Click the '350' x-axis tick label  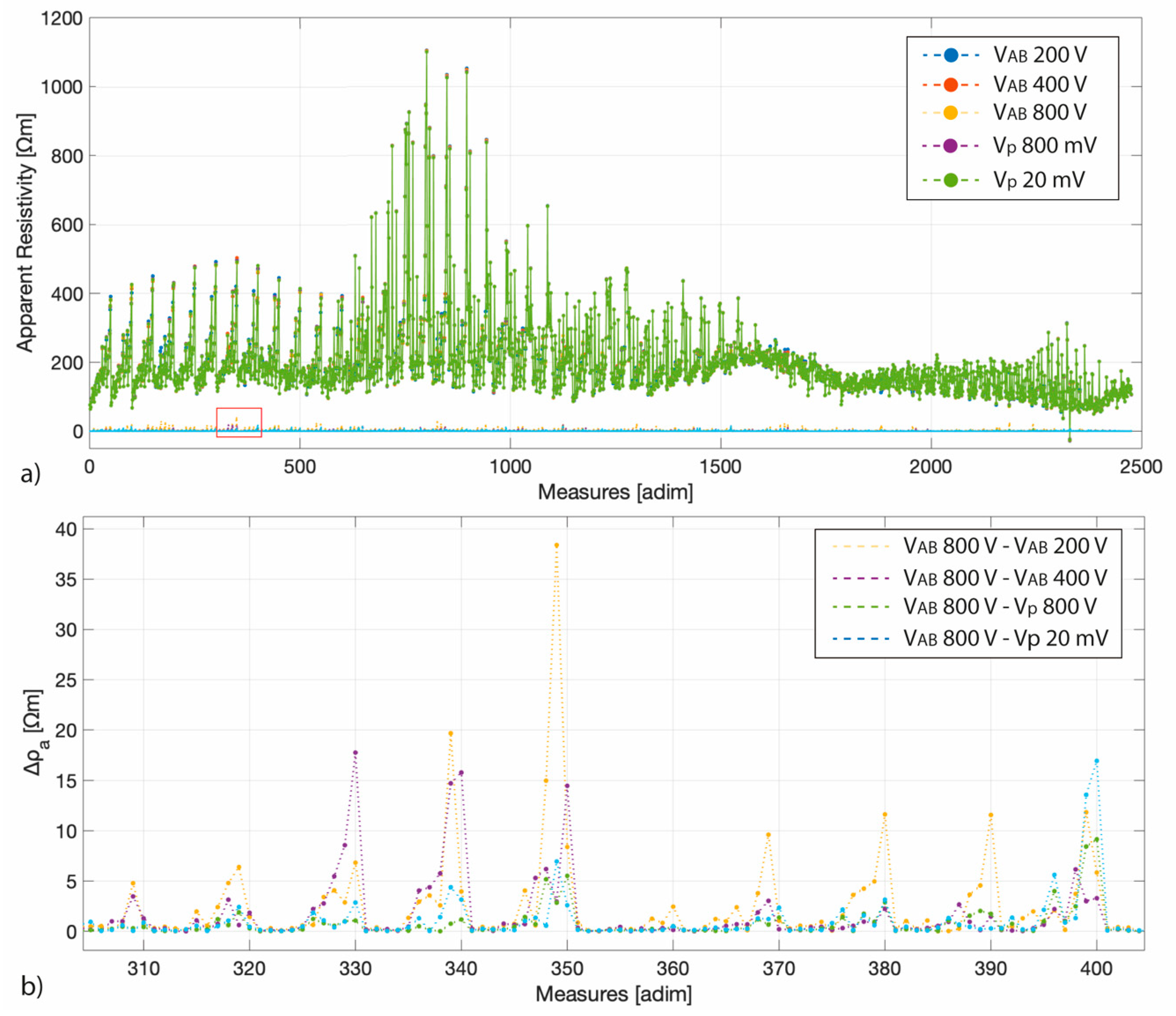click(x=567, y=968)
